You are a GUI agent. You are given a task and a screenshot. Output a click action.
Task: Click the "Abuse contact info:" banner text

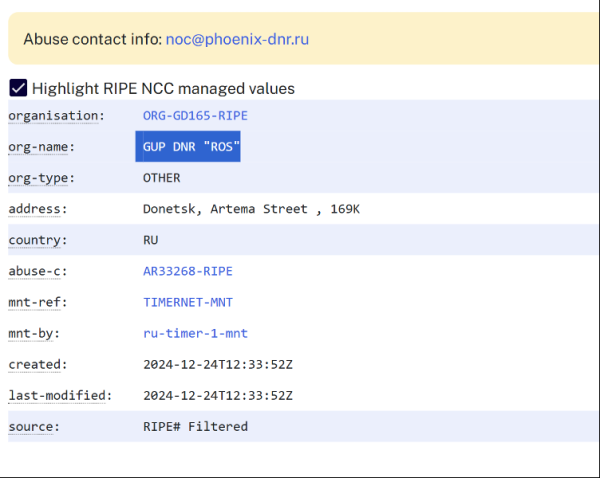92,39
